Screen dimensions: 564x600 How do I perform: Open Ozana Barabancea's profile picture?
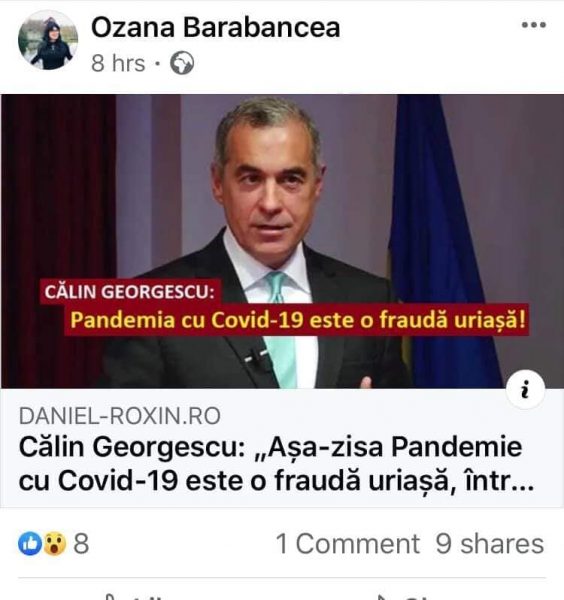pos(48,40)
